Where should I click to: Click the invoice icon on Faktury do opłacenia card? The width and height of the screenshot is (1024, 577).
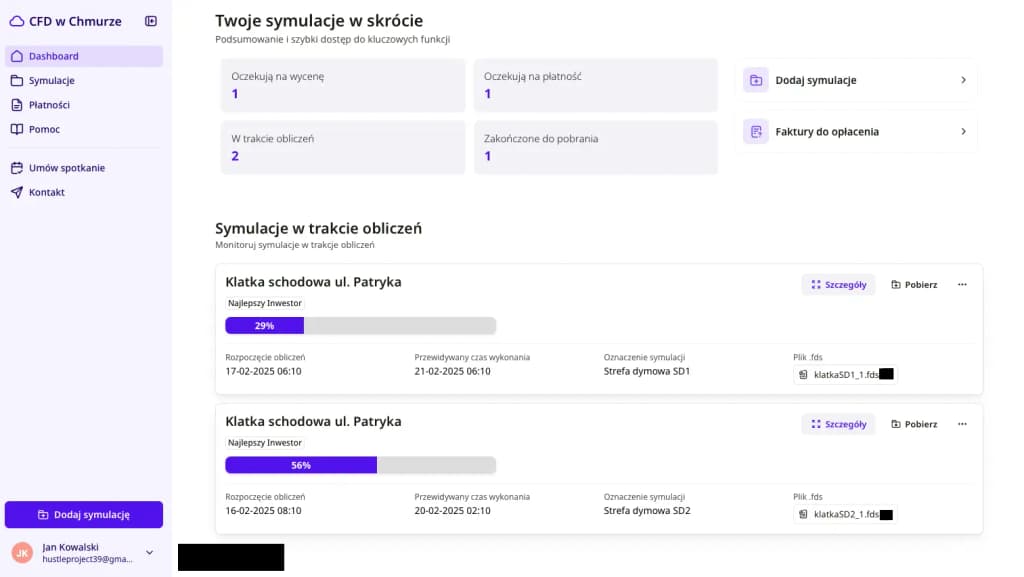(x=755, y=131)
